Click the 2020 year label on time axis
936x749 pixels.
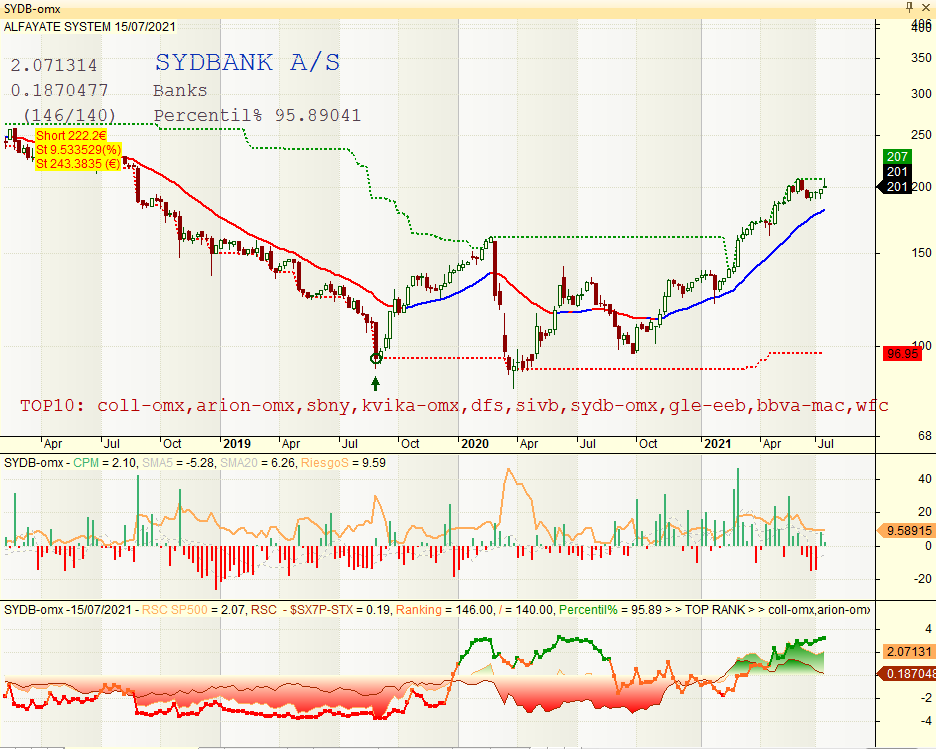pyautogui.click(x=475, y=444)
